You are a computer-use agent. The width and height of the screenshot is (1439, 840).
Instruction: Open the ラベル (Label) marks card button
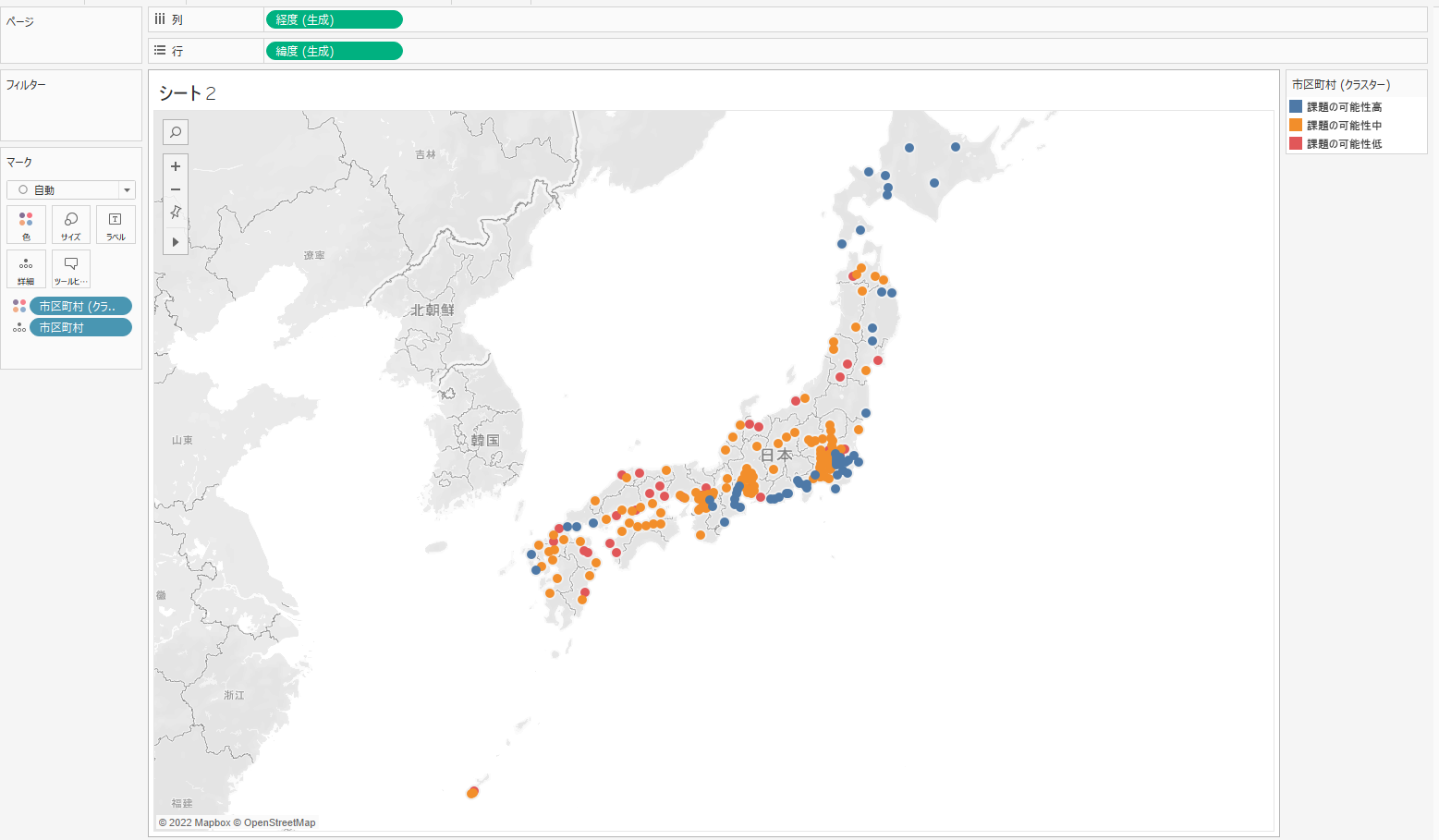(116, 225)
